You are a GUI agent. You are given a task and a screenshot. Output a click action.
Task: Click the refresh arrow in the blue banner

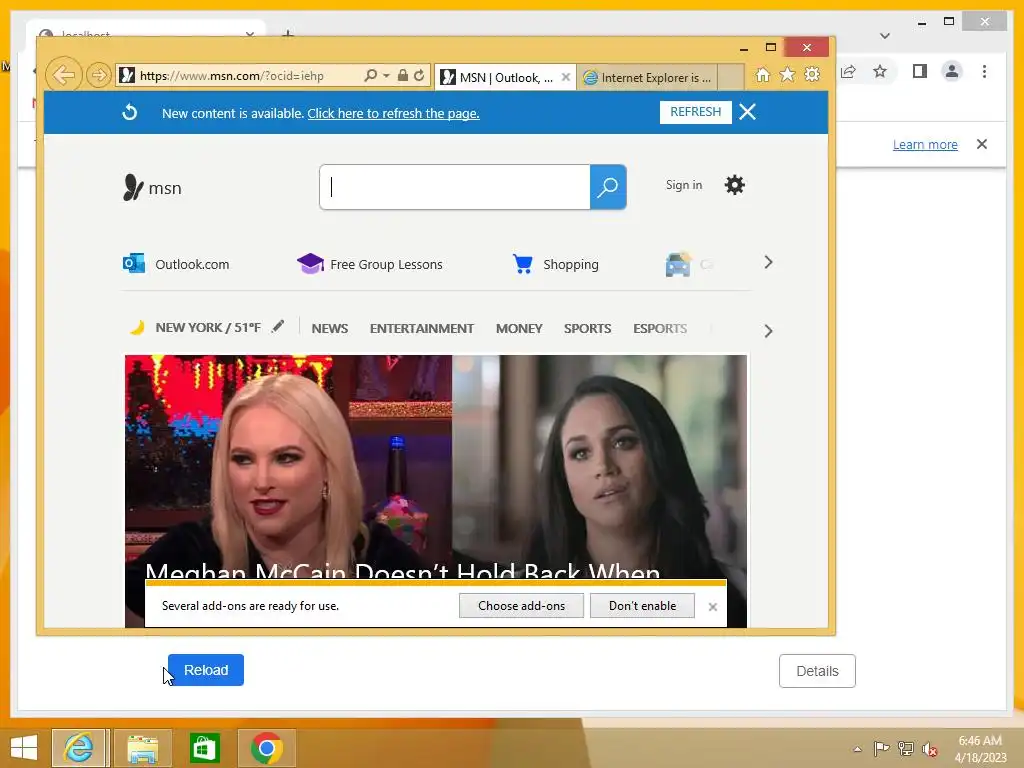pyautogui.click(x=130, y=113)
